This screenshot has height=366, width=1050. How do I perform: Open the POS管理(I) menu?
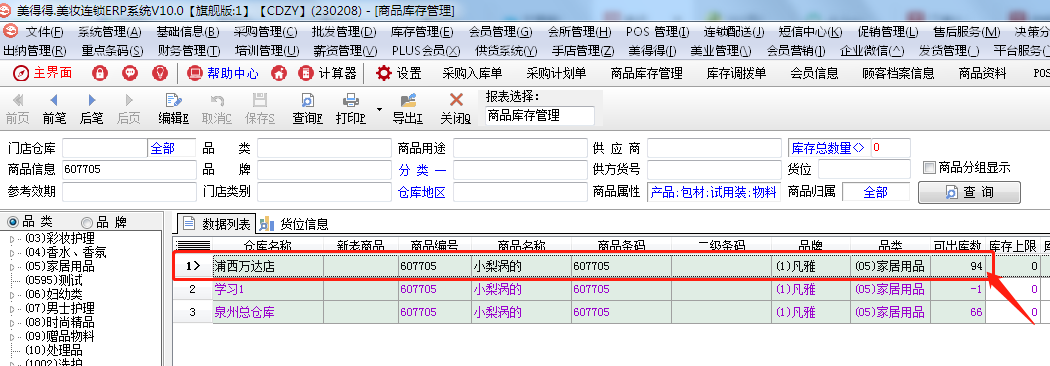[658, 31]
